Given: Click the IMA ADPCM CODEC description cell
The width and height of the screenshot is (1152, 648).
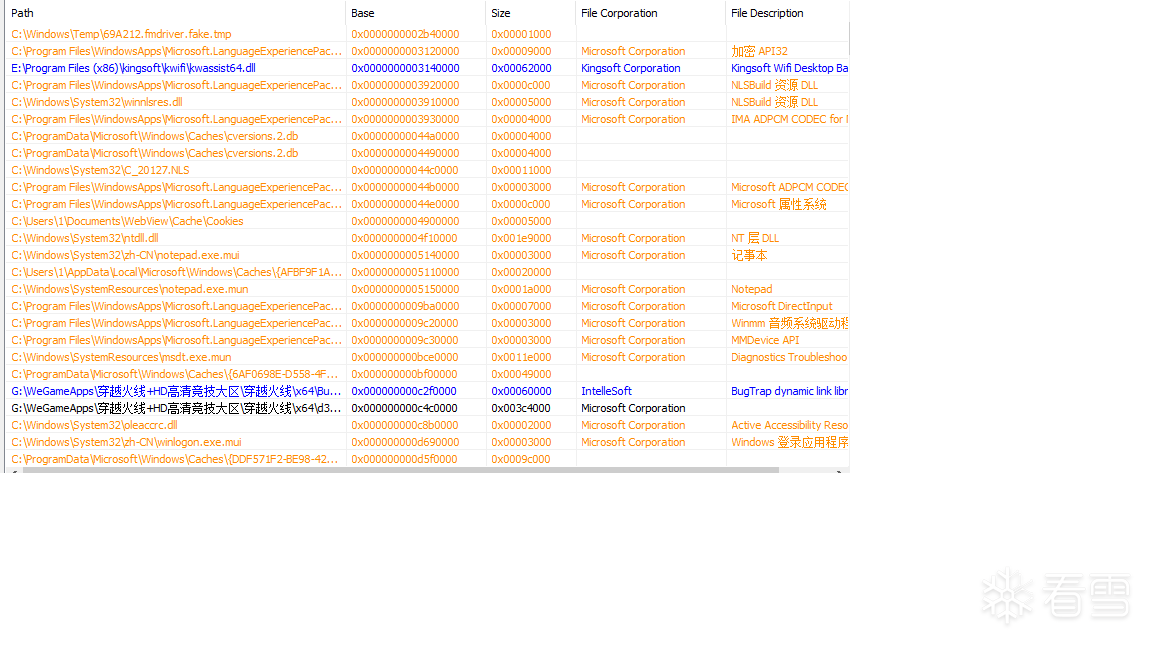Looking at the screenshot, I should (790, 119).
